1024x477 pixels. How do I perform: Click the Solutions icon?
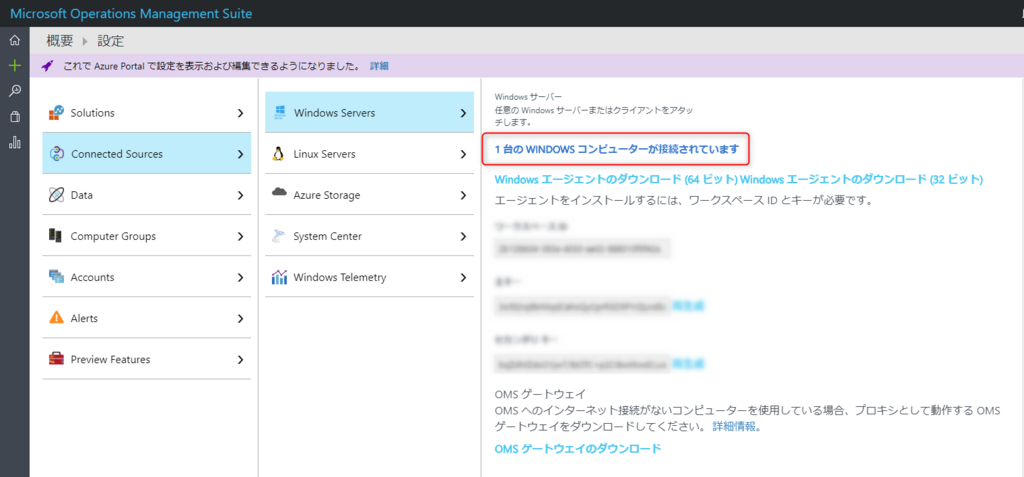click(57, 113)
